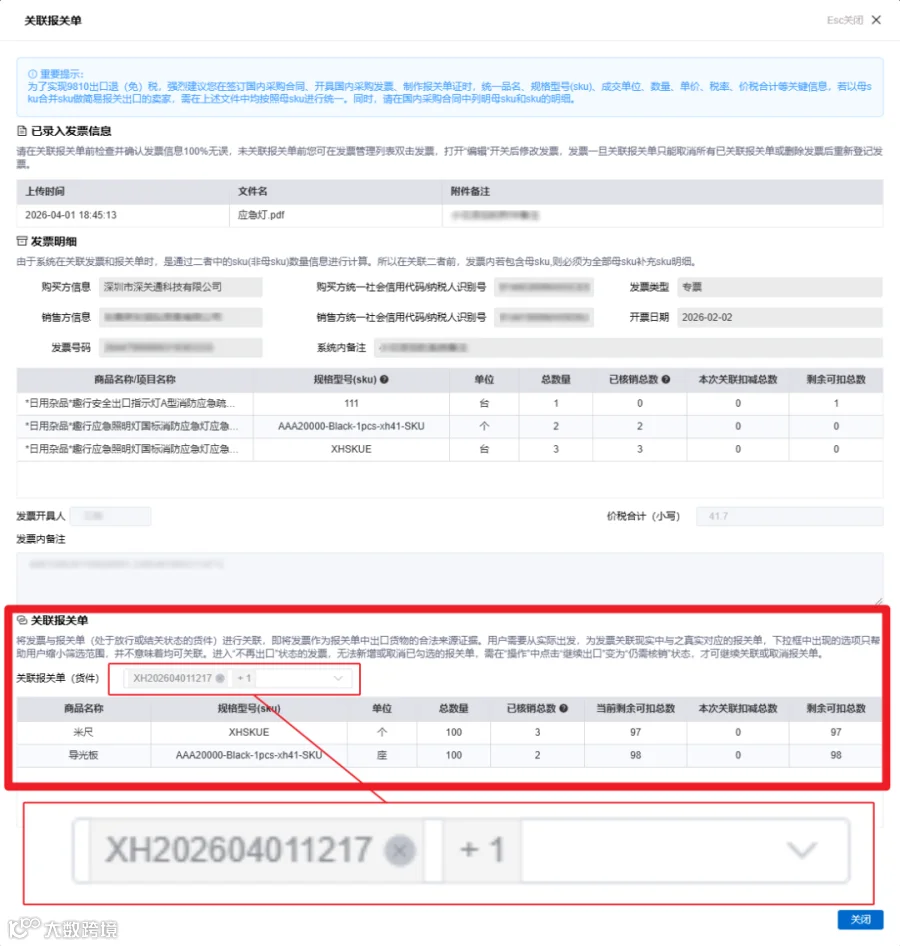
Task: Click the 重要提示 info icon
Action: pyautogui.click(x=33, y=74)
